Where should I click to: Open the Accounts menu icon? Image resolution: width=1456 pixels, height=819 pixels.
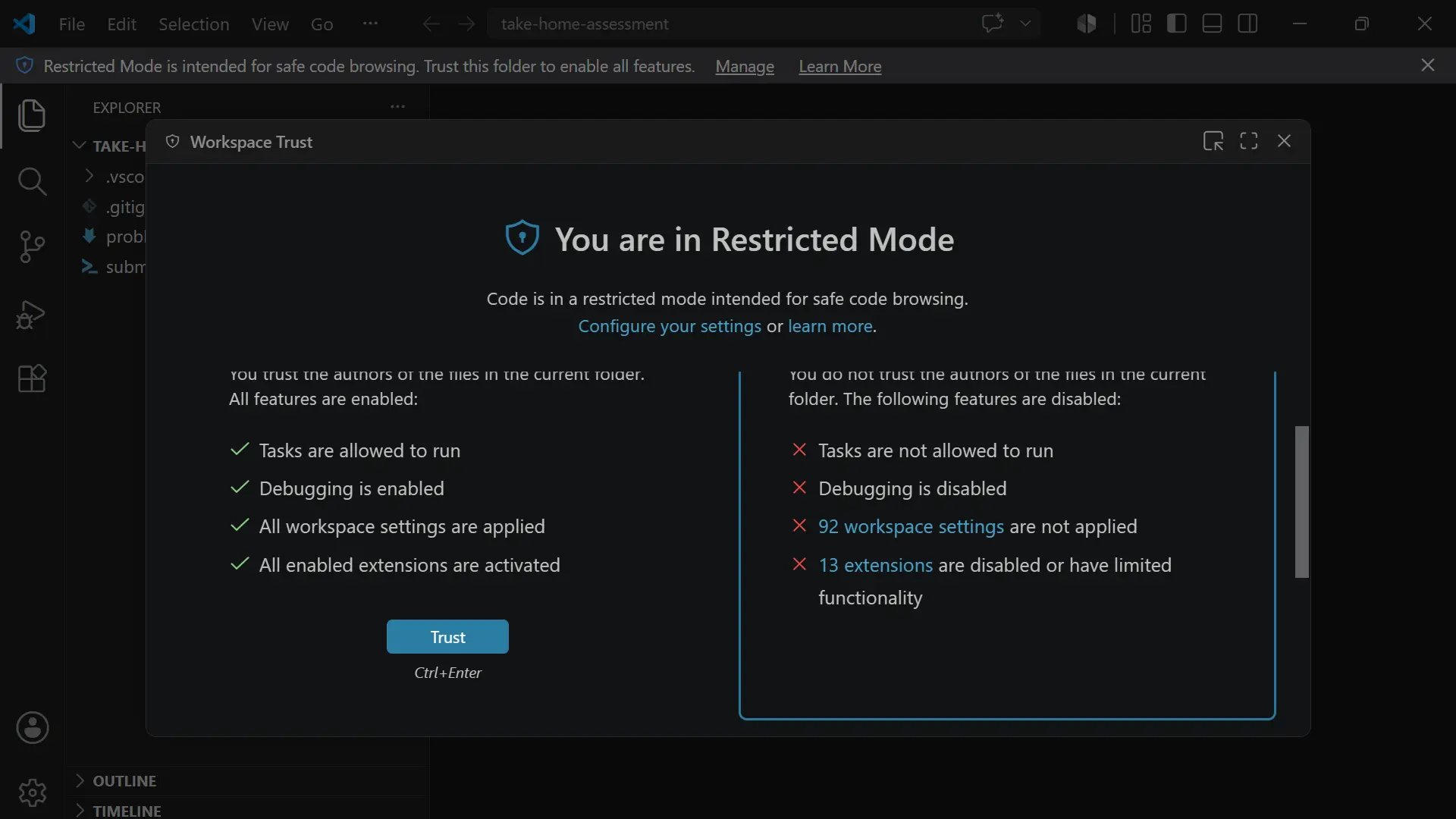33,728
